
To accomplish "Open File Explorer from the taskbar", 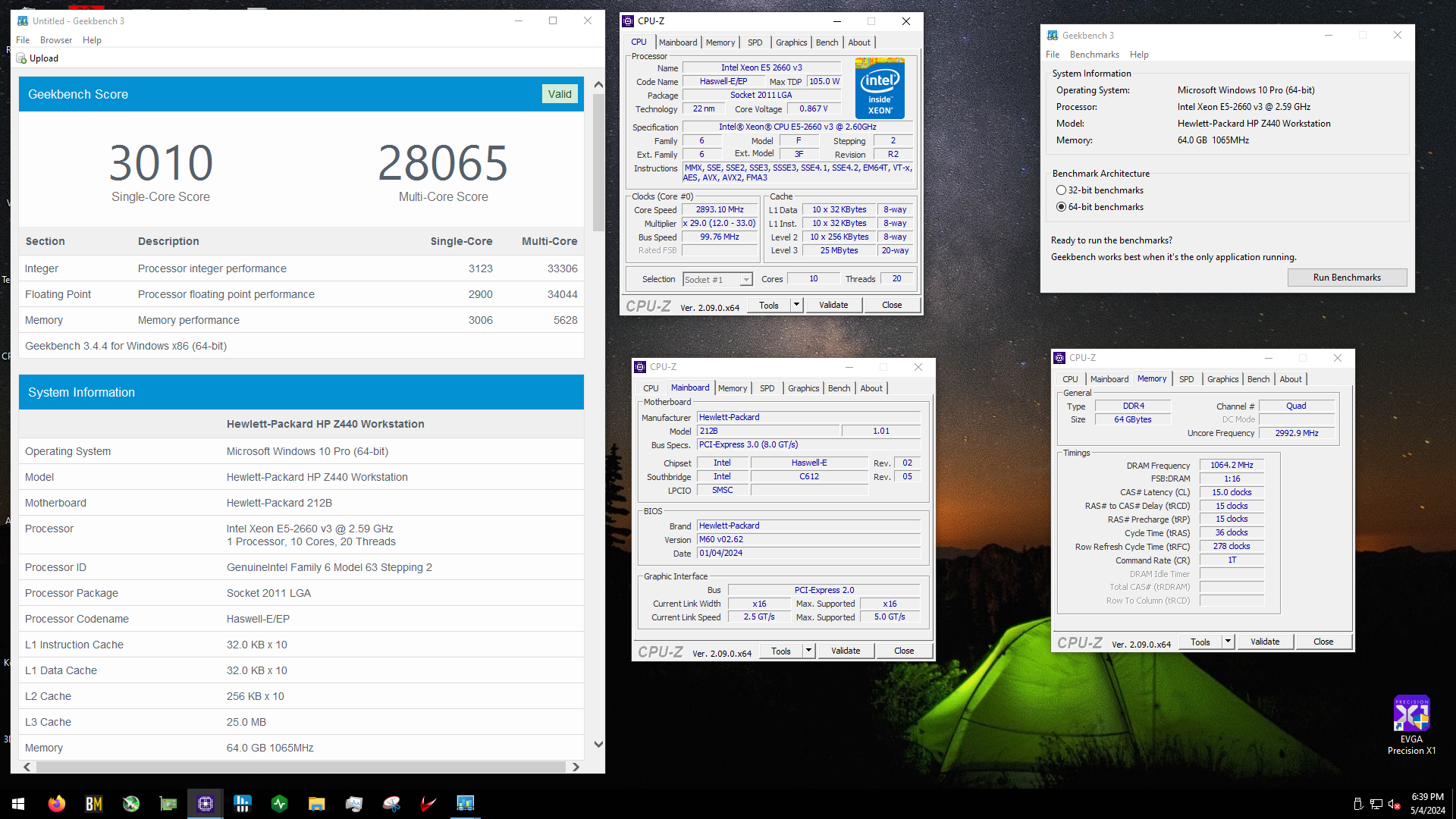I will pos(317,804).
